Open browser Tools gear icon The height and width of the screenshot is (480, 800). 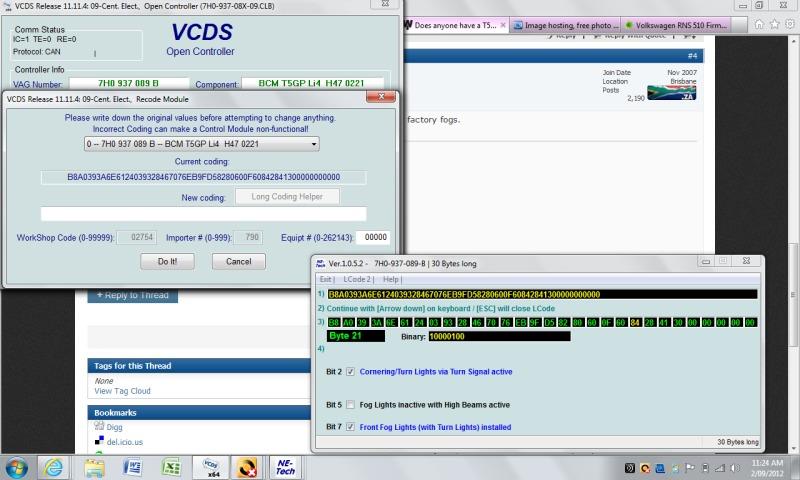pos(790,24)
